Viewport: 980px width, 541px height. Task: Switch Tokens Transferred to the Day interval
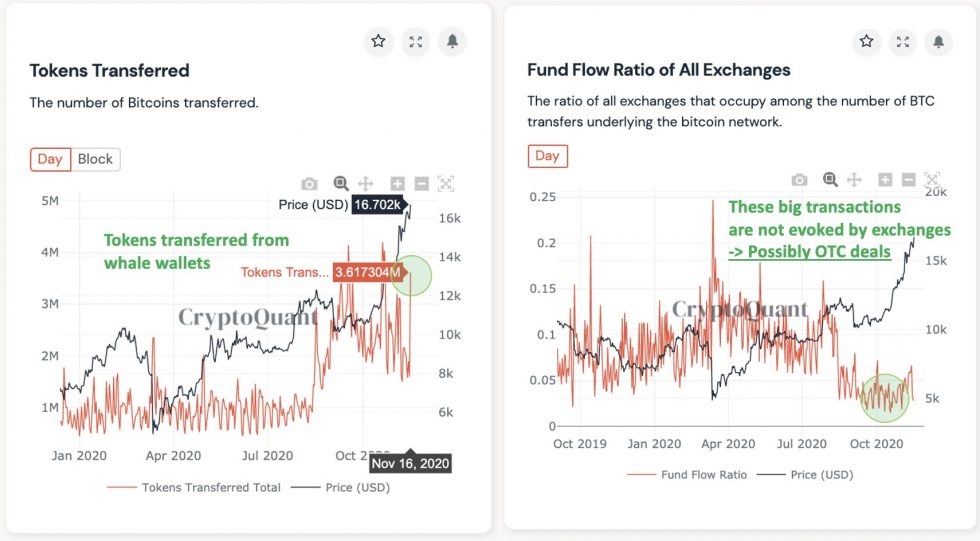coord(50,159)
